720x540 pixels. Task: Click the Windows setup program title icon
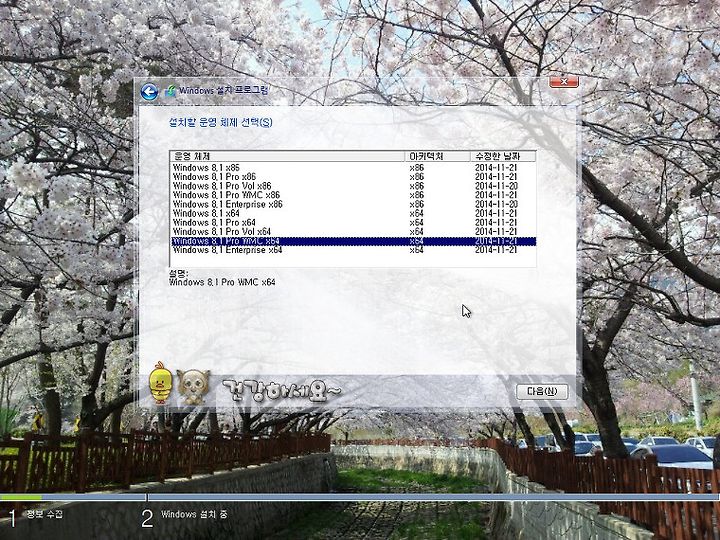pos(170,91)
